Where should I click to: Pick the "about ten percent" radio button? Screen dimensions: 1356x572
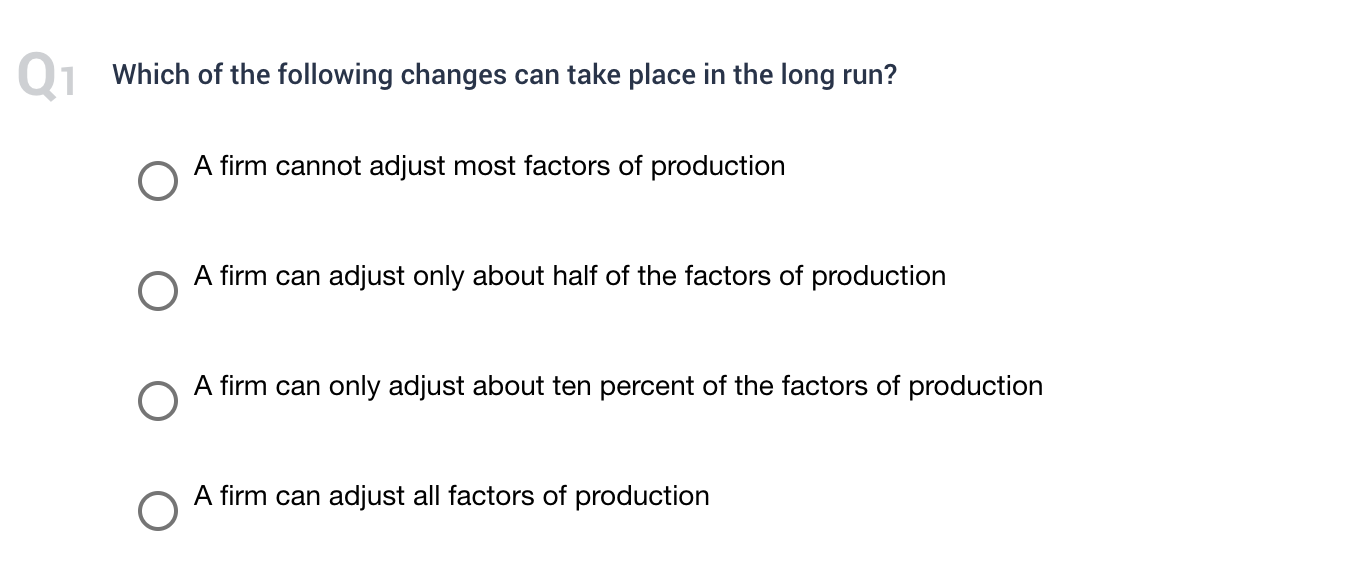click(156, 401)
